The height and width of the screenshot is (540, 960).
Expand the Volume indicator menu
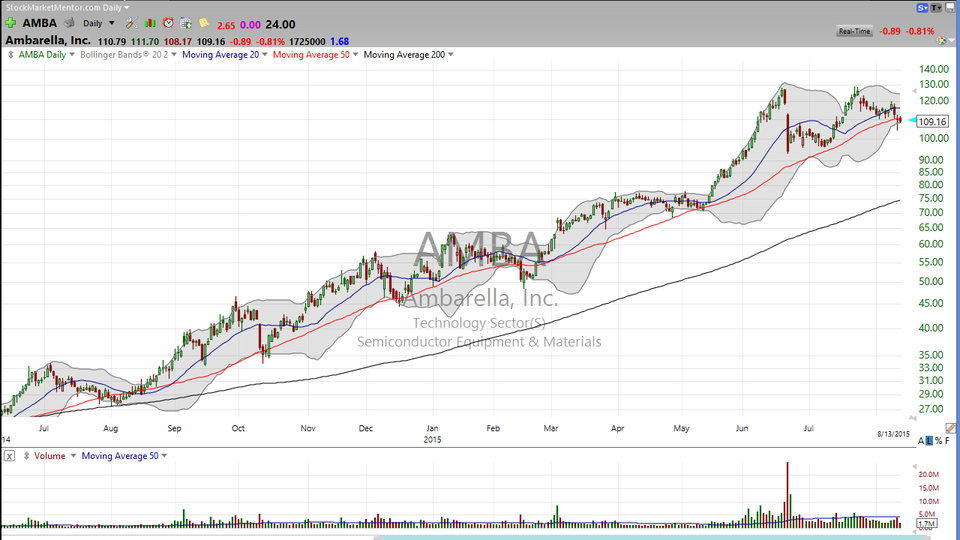coord(73,456)
